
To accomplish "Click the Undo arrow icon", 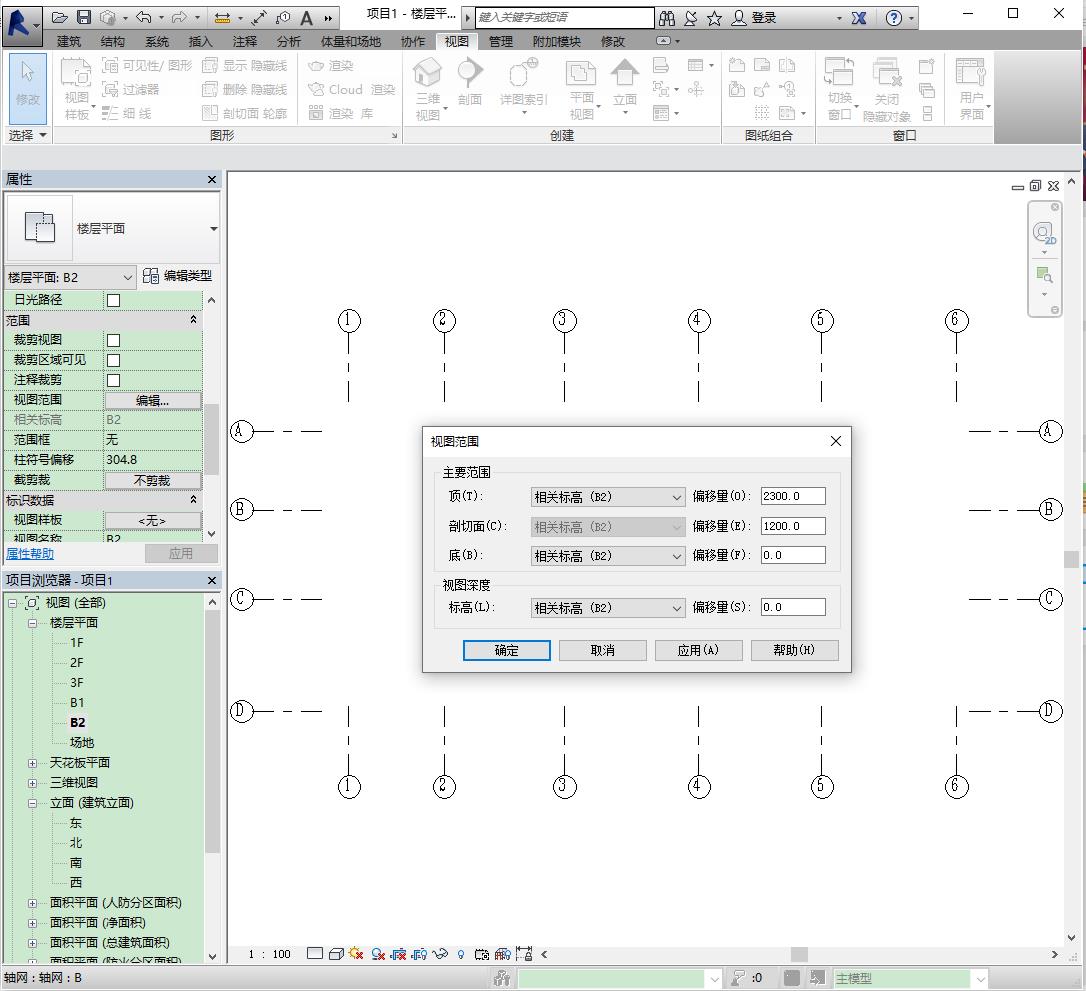I will [x=144, y=17].
